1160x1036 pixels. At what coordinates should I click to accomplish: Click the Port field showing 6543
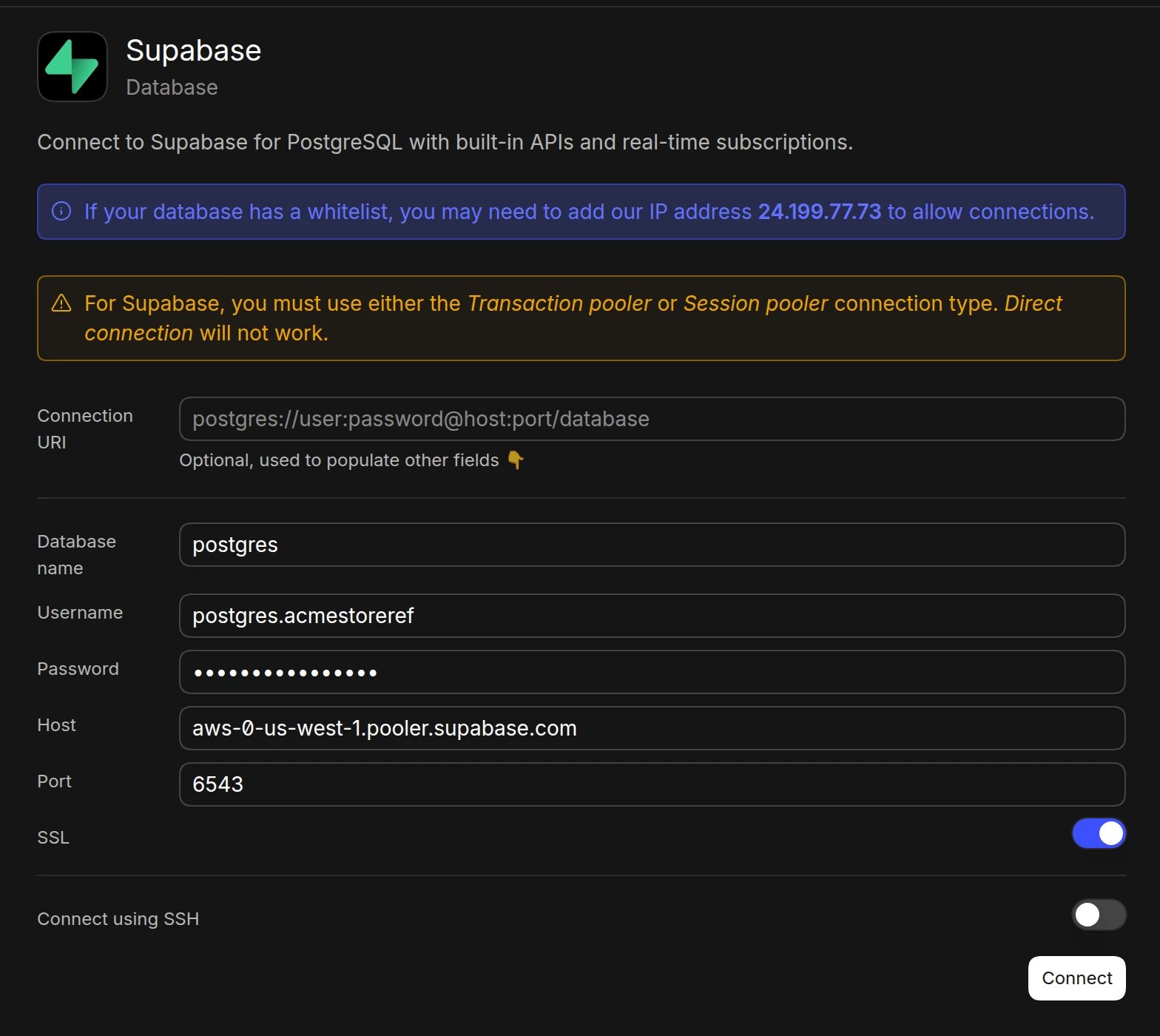tap(652, 784)
